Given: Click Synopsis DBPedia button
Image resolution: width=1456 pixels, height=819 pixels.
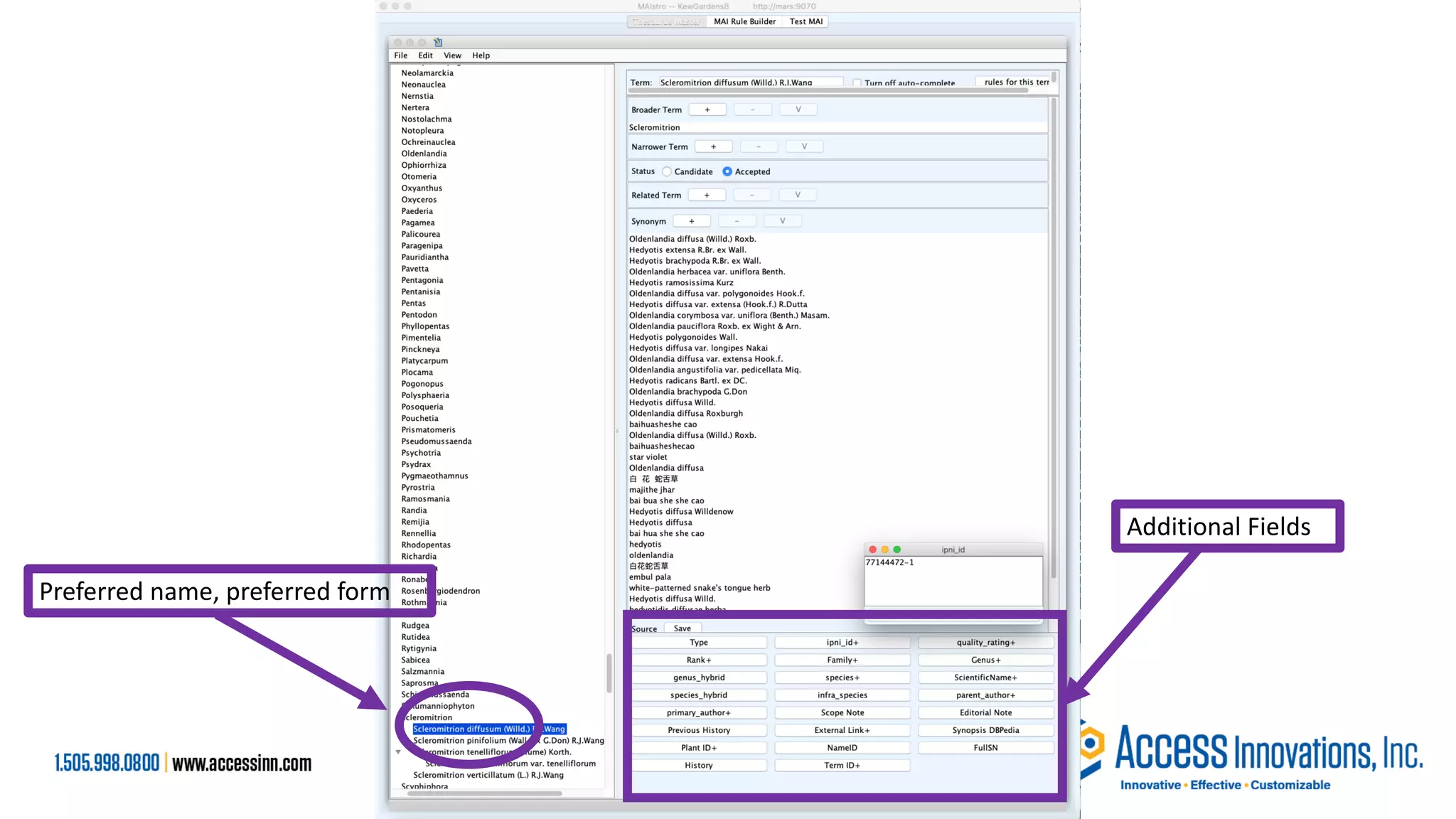Looking at the screenshot, I should [x=986, y=730].
